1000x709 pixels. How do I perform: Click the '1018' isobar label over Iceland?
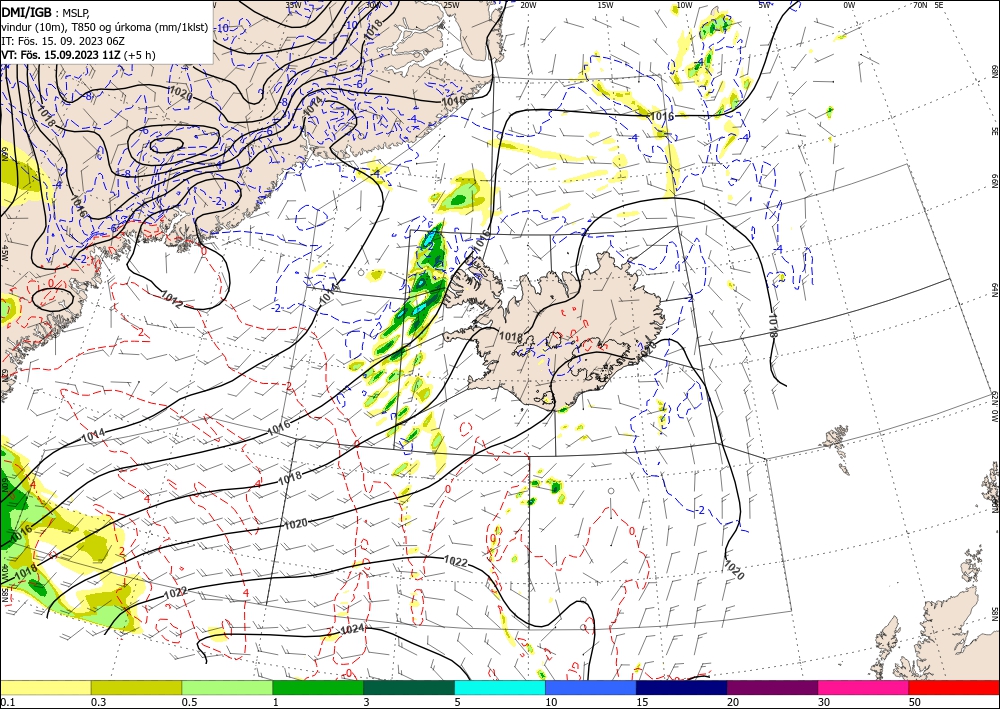[510, 337]
